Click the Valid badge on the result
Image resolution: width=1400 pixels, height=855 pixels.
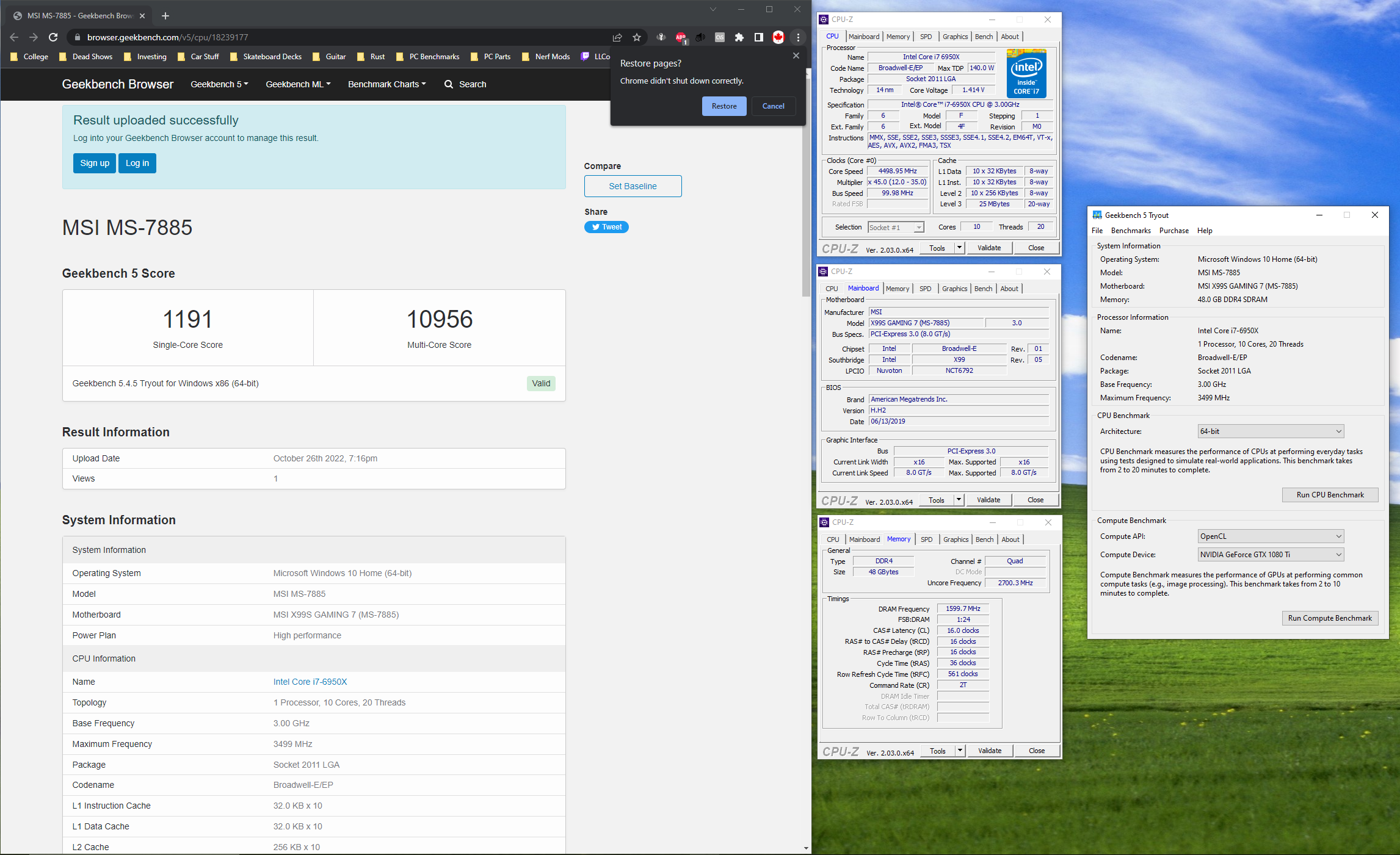[541, 383]
